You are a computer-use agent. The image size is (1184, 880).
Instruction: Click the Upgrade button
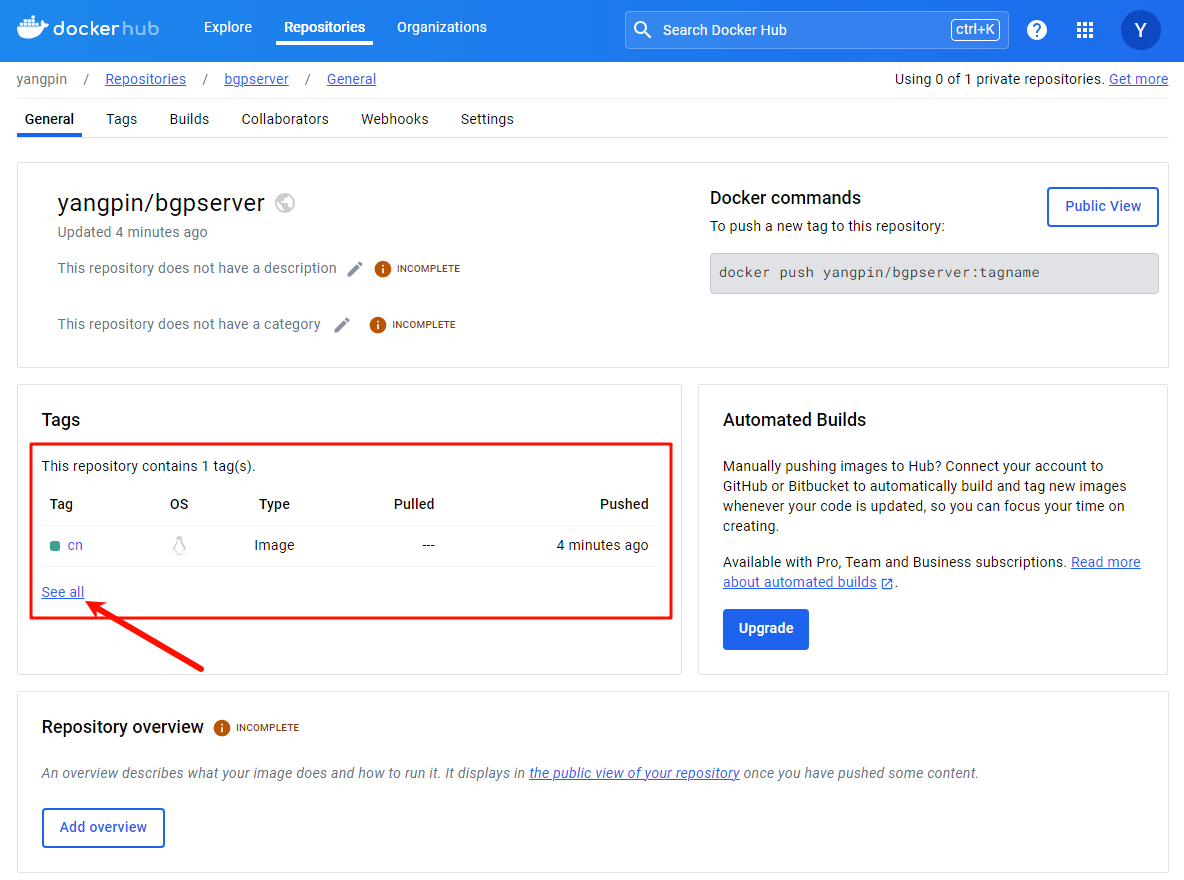coord(766,629)
